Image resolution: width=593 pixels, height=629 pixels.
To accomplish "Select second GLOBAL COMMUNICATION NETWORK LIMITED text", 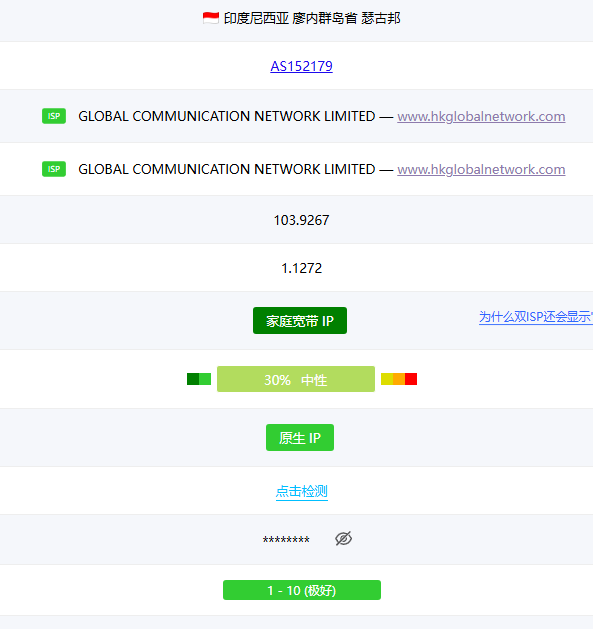I will point(227,169).
